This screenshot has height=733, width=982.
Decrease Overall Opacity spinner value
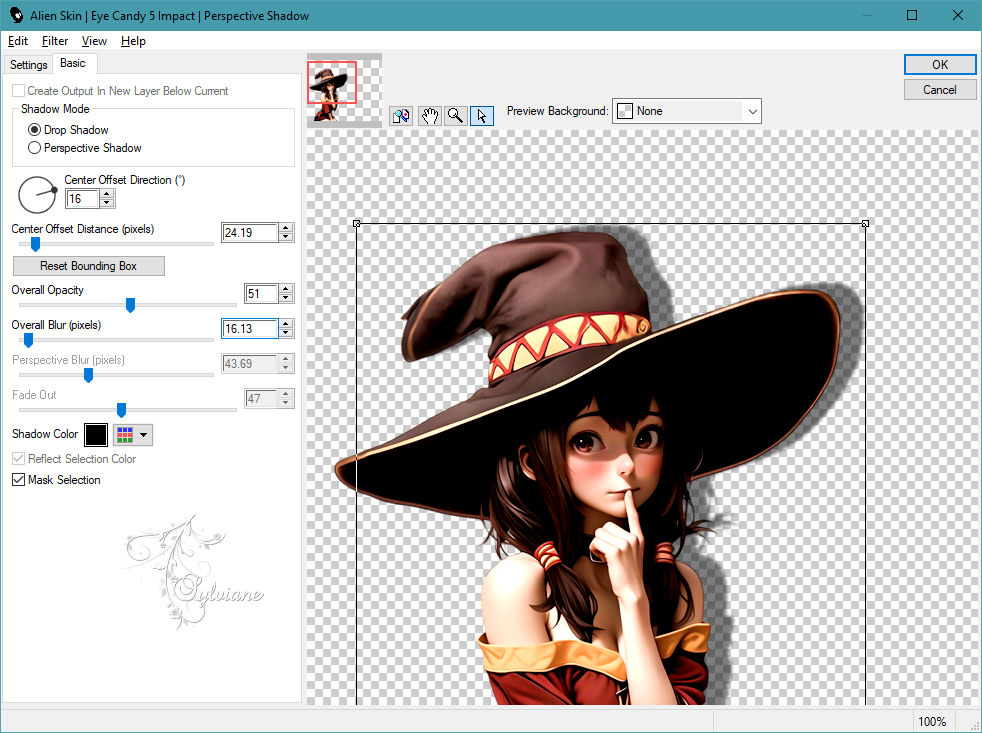coord(286,298)
